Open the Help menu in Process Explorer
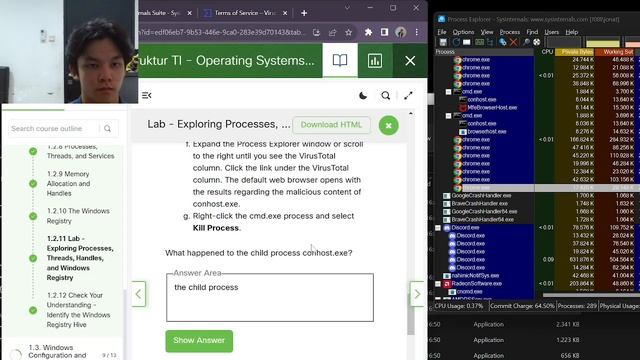Screen dimensions: 640x360 [571, 32]
